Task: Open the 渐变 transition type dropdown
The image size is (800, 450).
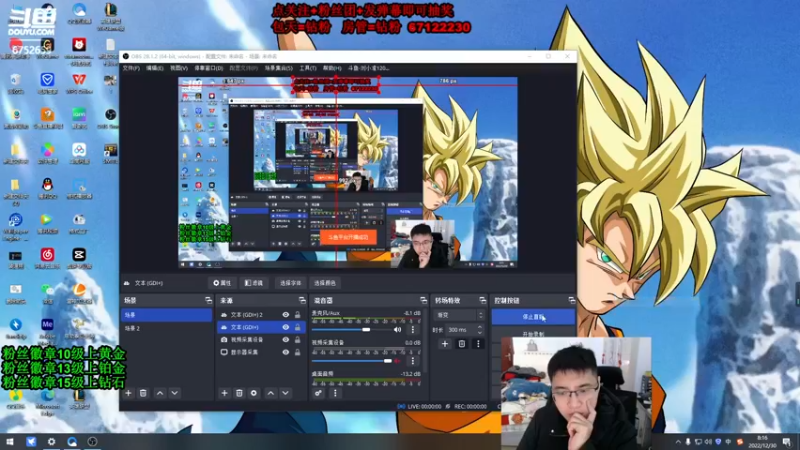Action: (x=459, y=315)
